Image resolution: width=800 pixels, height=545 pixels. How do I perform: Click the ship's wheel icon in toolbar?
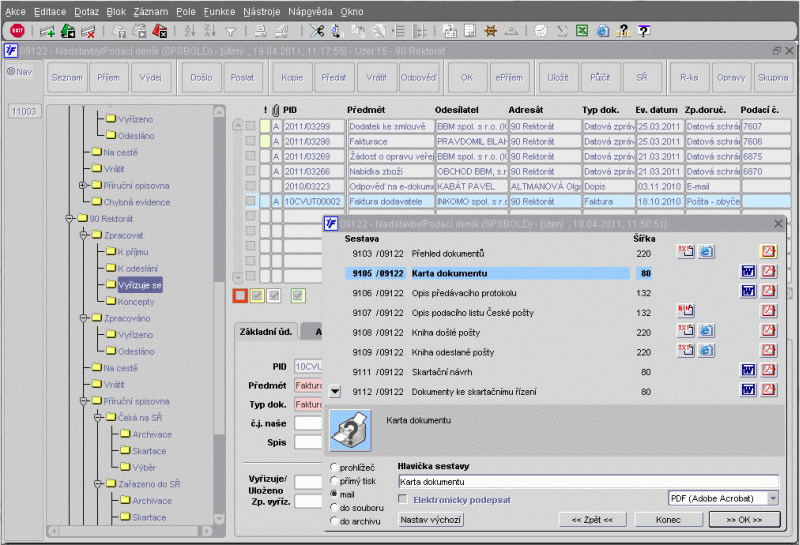[490, 31]
